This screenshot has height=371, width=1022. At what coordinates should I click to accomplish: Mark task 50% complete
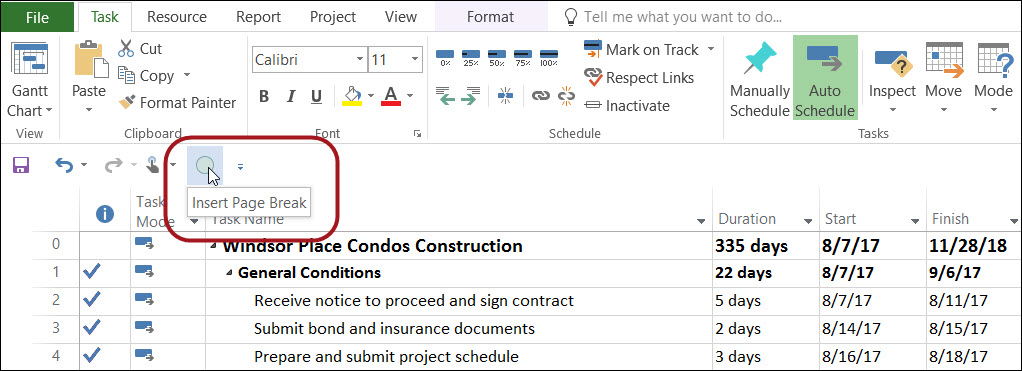(x=497, y=57)
